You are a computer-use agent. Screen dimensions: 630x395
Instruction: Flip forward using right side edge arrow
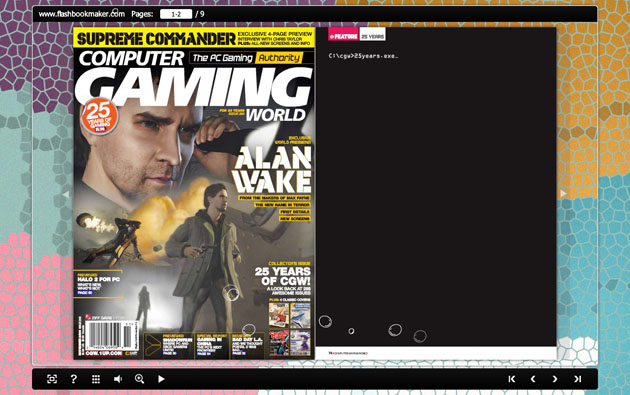(x=563, y=194)
